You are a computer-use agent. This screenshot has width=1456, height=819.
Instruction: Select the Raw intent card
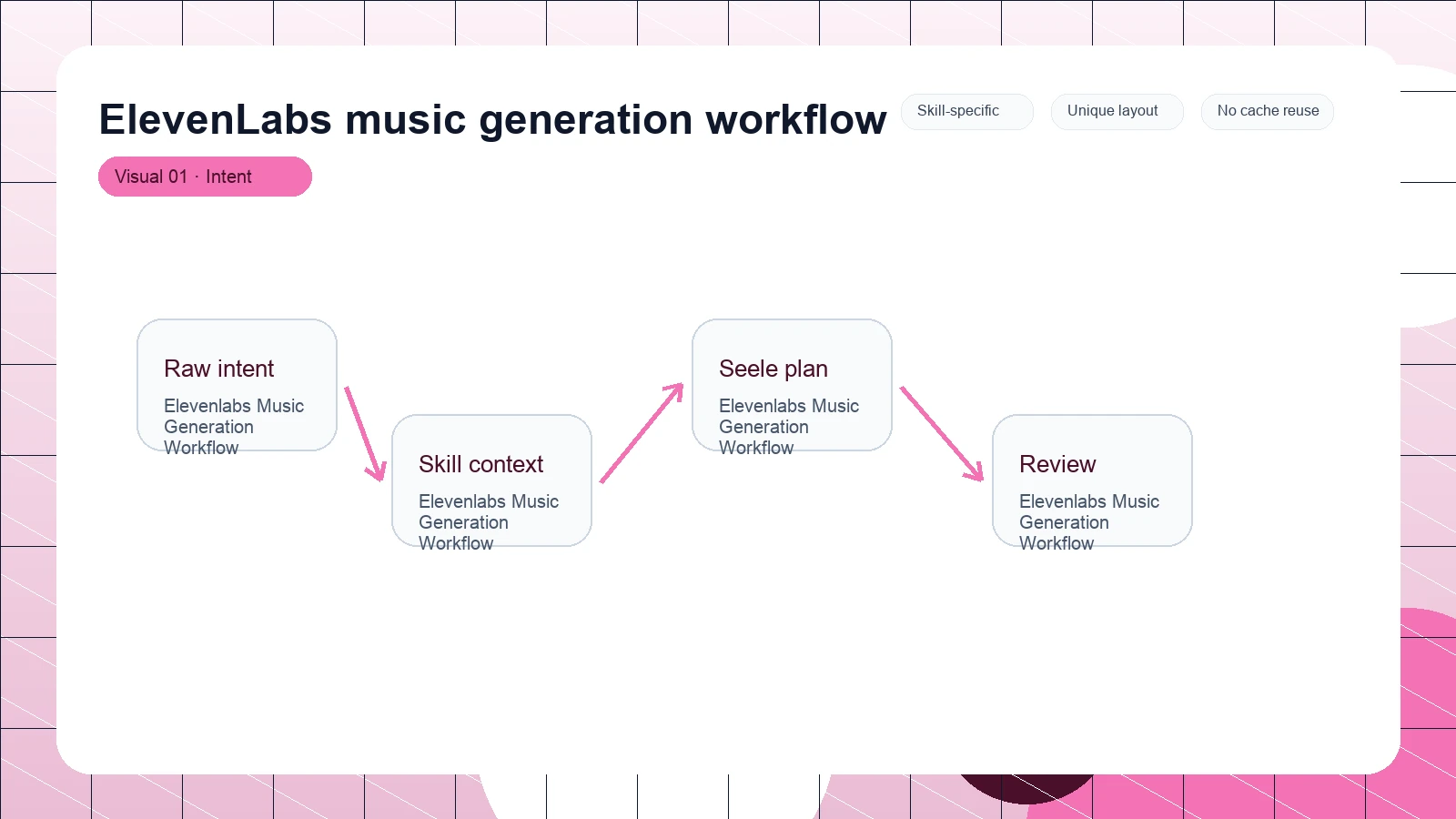pyautogui.click(x=238, y=385)
